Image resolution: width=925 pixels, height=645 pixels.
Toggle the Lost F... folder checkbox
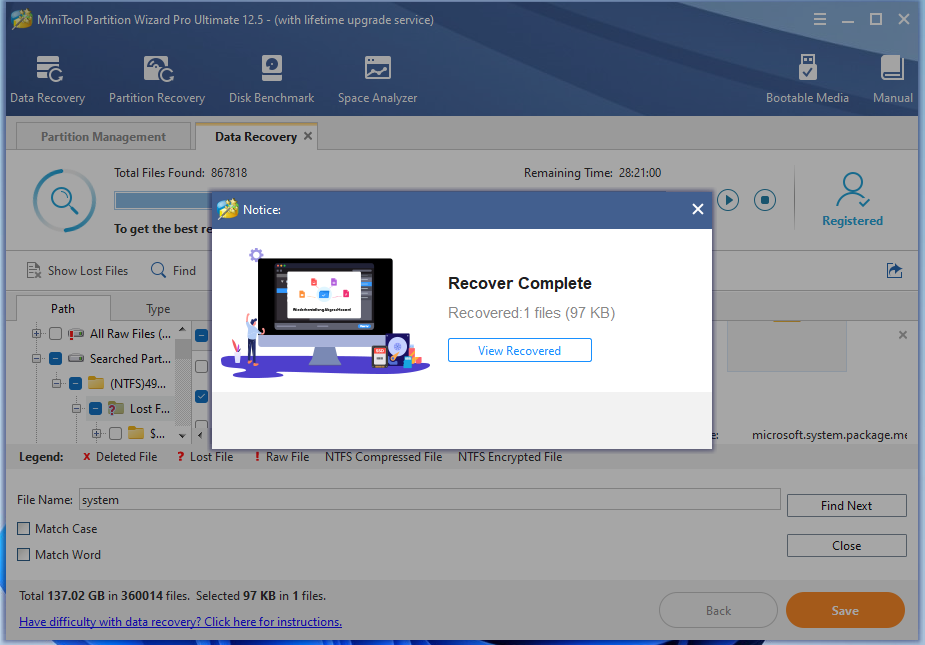[96, 408]
